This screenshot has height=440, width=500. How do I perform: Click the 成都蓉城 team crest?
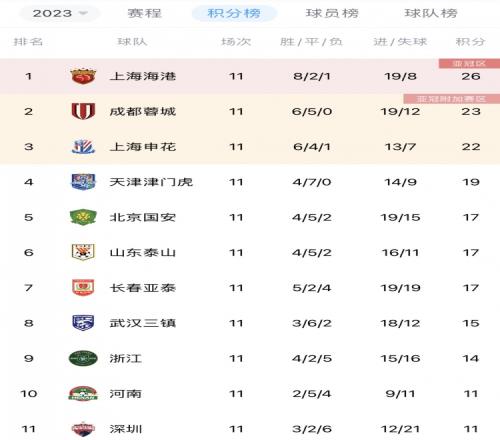[83, 111]
